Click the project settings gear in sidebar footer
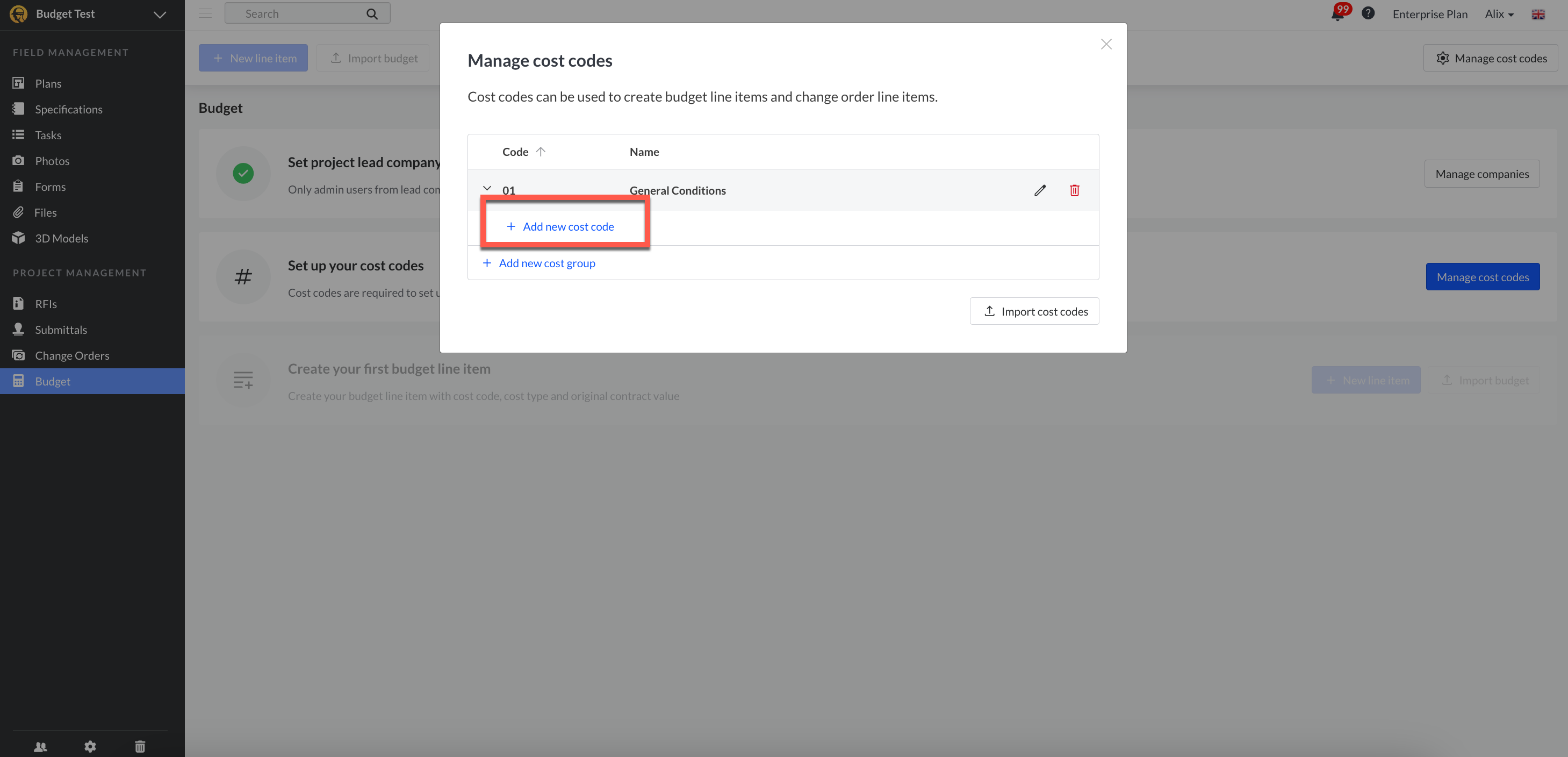Viewport: 1568px width, 757px height. click(x=90, y=746)
